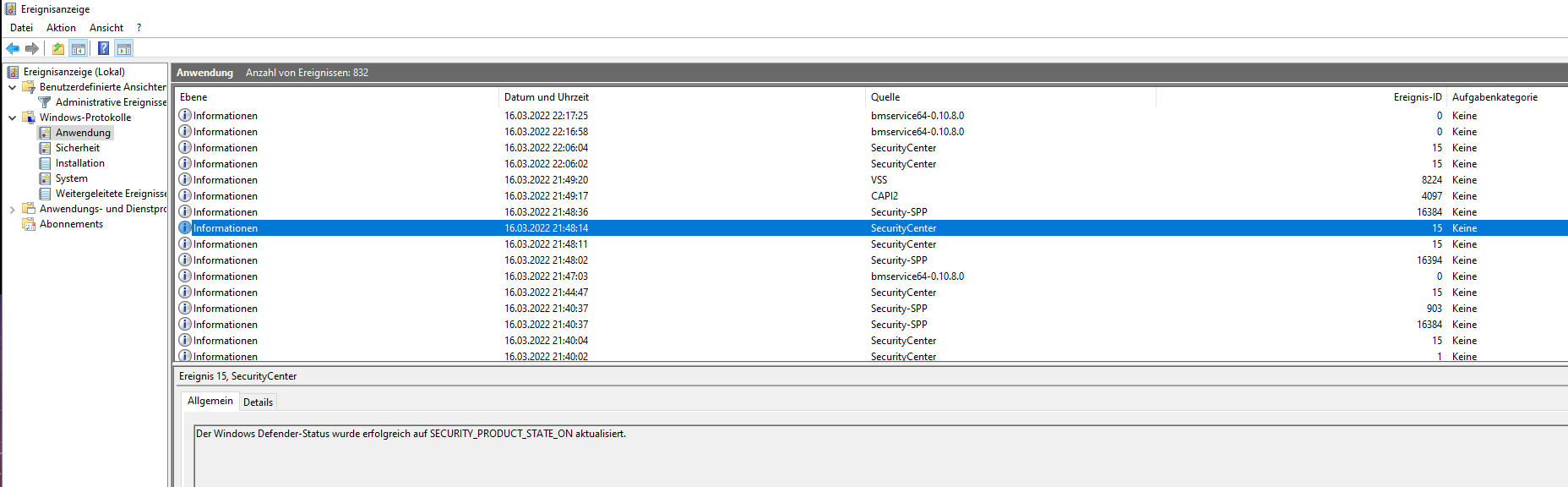
Task: Select the bmservice64 event at 21:47:03
Action: [x=871, y=276]
